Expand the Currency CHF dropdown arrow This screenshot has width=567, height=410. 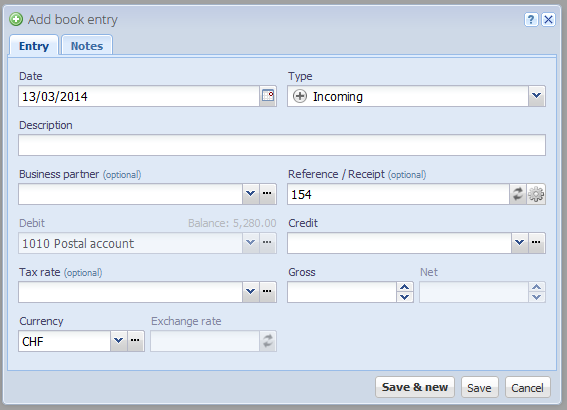pyautogui.click(x=118, y=341)
